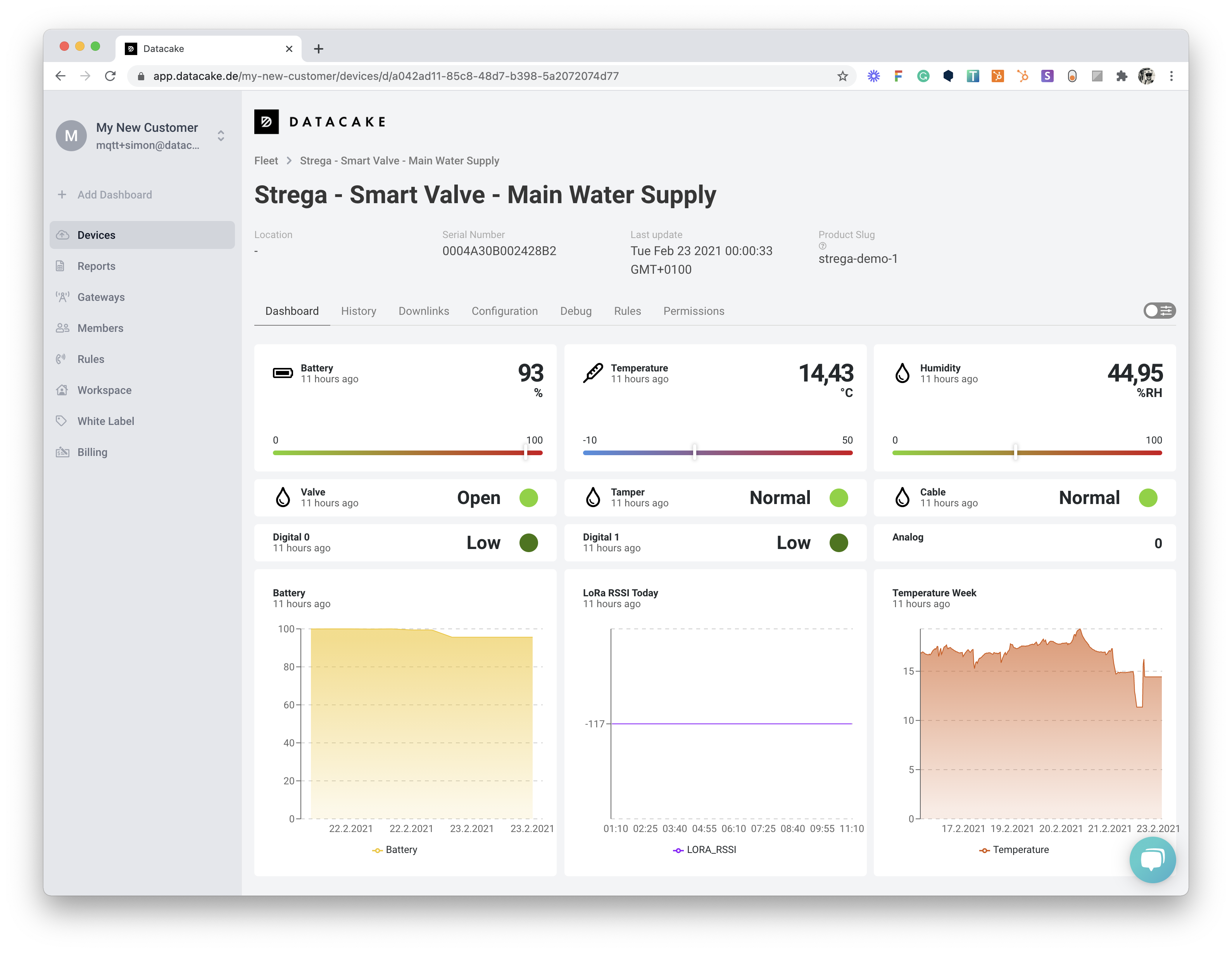Screen dimensions: 1232x953
Task: Click the Fleet breadcrumb link
Action: tap(266, 161)
